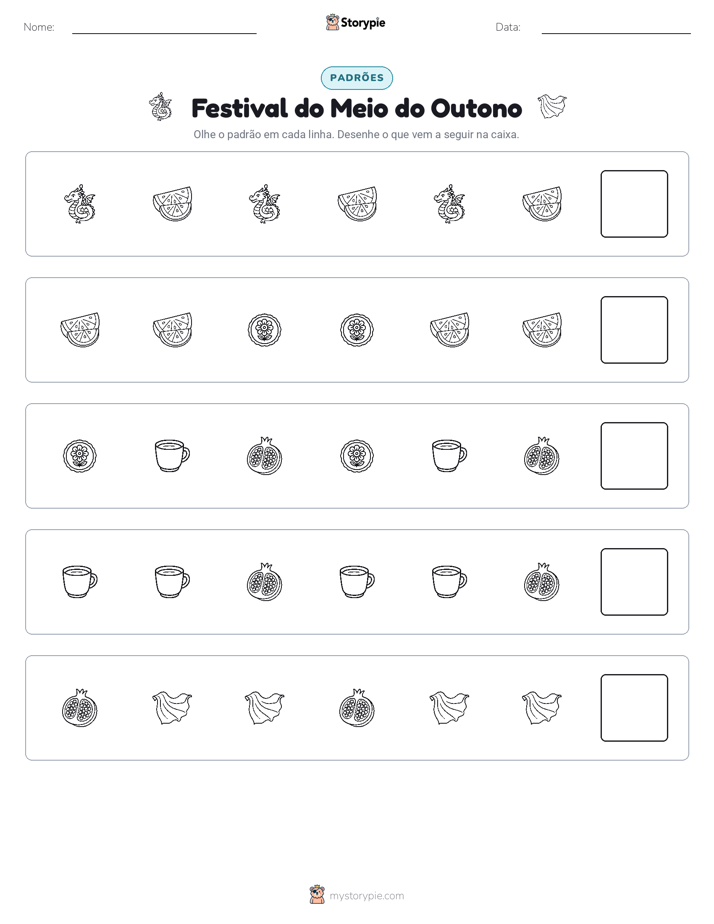Image resolution: width=714 pixels, height=924 pixels.
Task: Click the last orange slice in row one
Action: click(x=542, y=204)
